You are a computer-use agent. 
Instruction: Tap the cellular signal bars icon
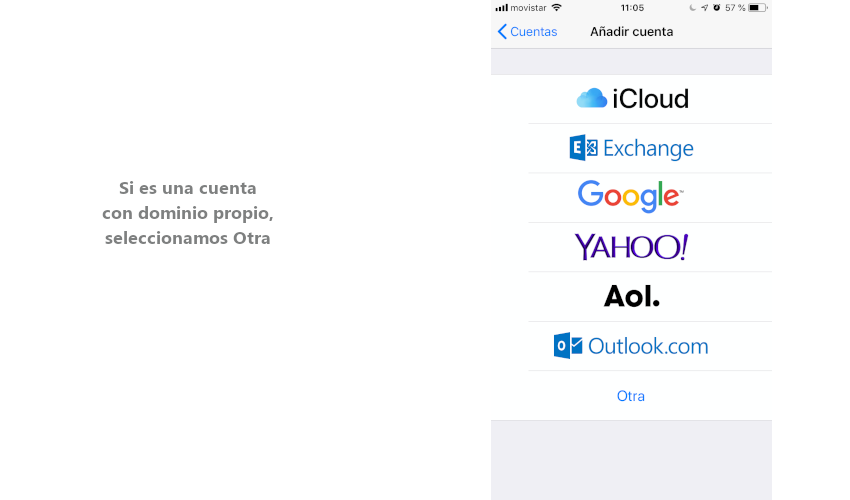(502, 8)
